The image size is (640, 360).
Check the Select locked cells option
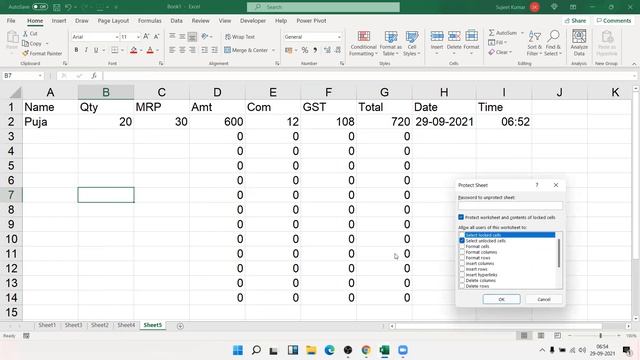coord(462,235)
